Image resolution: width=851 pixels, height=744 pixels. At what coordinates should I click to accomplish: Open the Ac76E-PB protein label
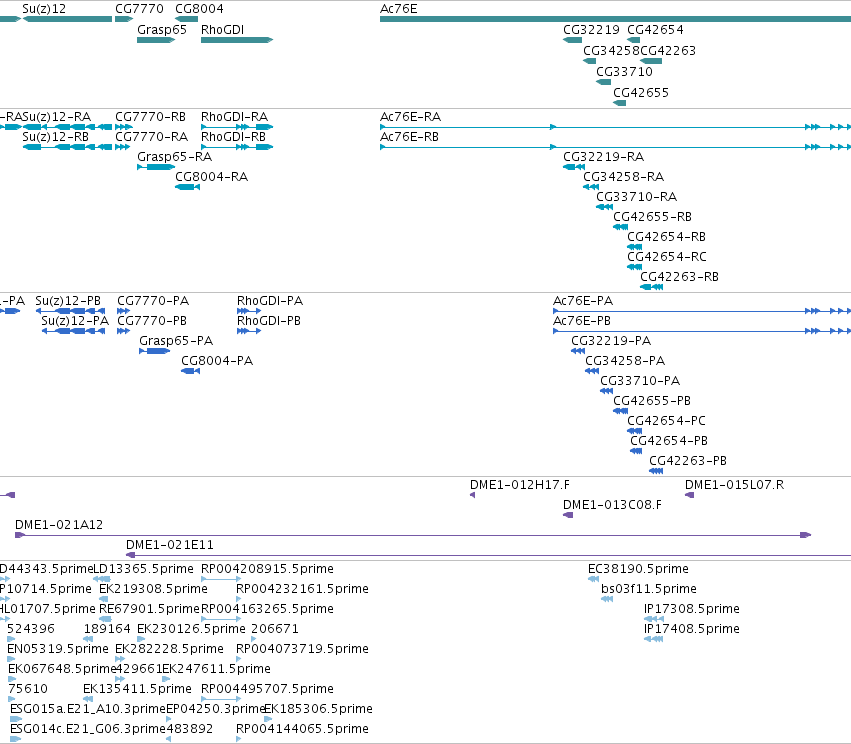[582, 321]
